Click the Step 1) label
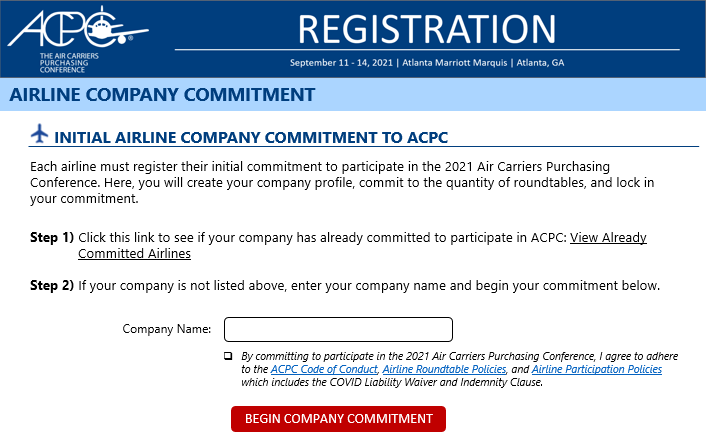Screen dimensions: 707x443 click(52, 237)
